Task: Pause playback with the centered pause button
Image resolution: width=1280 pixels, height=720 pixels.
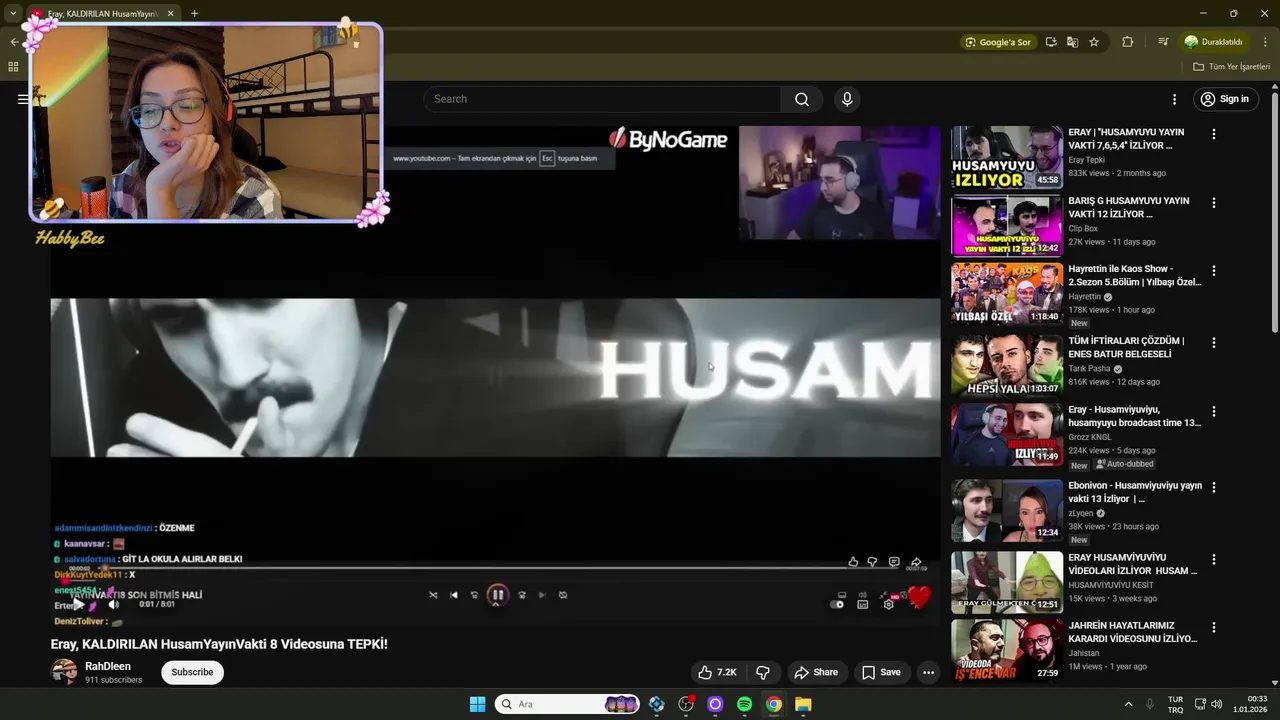Action: click(497, 595)
